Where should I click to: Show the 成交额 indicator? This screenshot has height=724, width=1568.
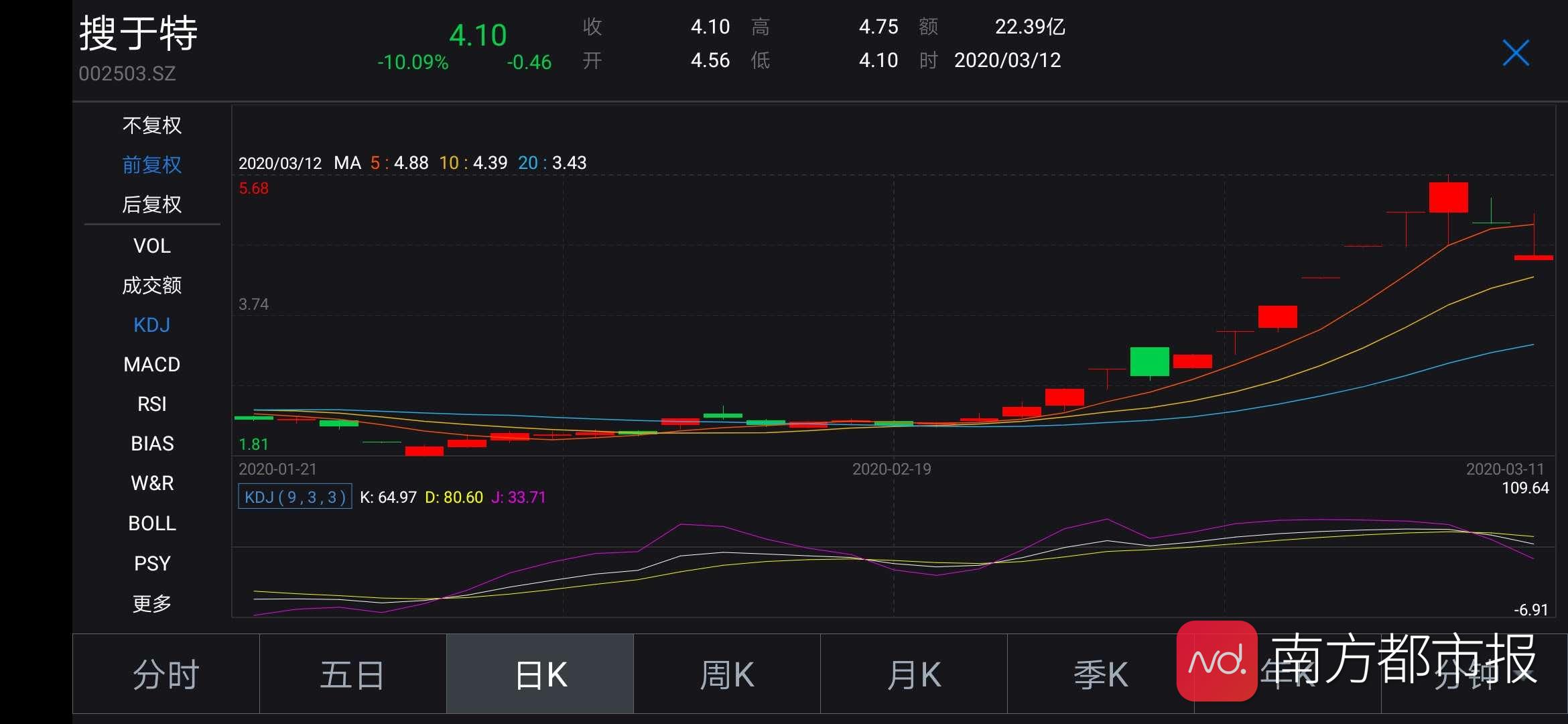(x=152, y=286)
